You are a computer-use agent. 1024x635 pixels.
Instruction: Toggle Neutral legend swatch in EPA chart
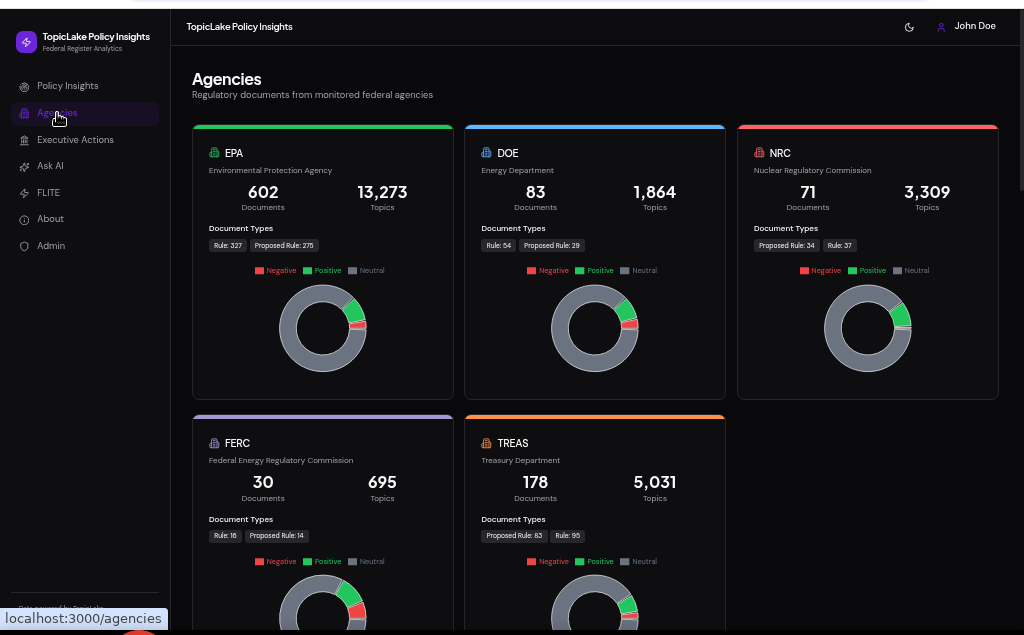(x=353, y=270)
